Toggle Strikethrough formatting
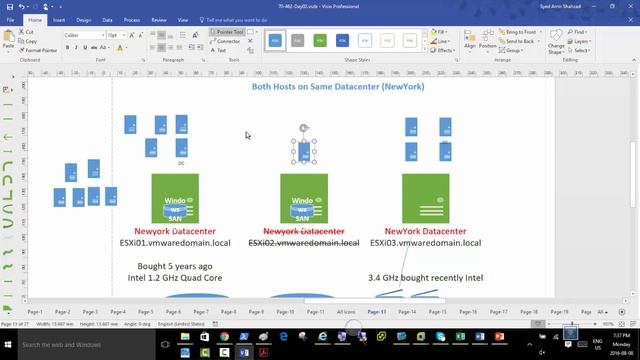Image resolution: width=640 pixels, height=360 pixels. point(94,48)
